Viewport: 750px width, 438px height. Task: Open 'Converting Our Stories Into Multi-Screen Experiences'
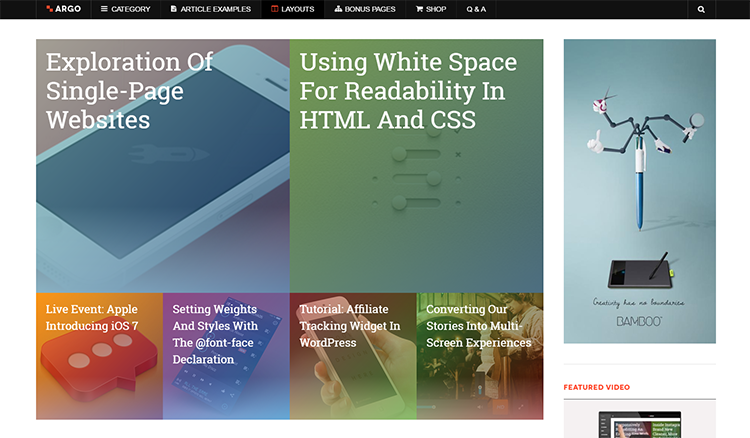[478, 326]
